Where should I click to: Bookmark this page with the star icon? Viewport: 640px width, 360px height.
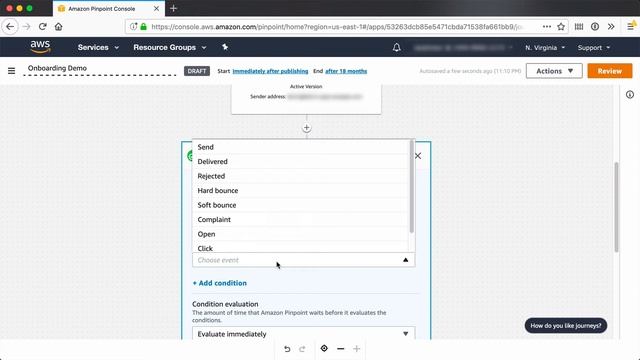[x=561, y=27]
